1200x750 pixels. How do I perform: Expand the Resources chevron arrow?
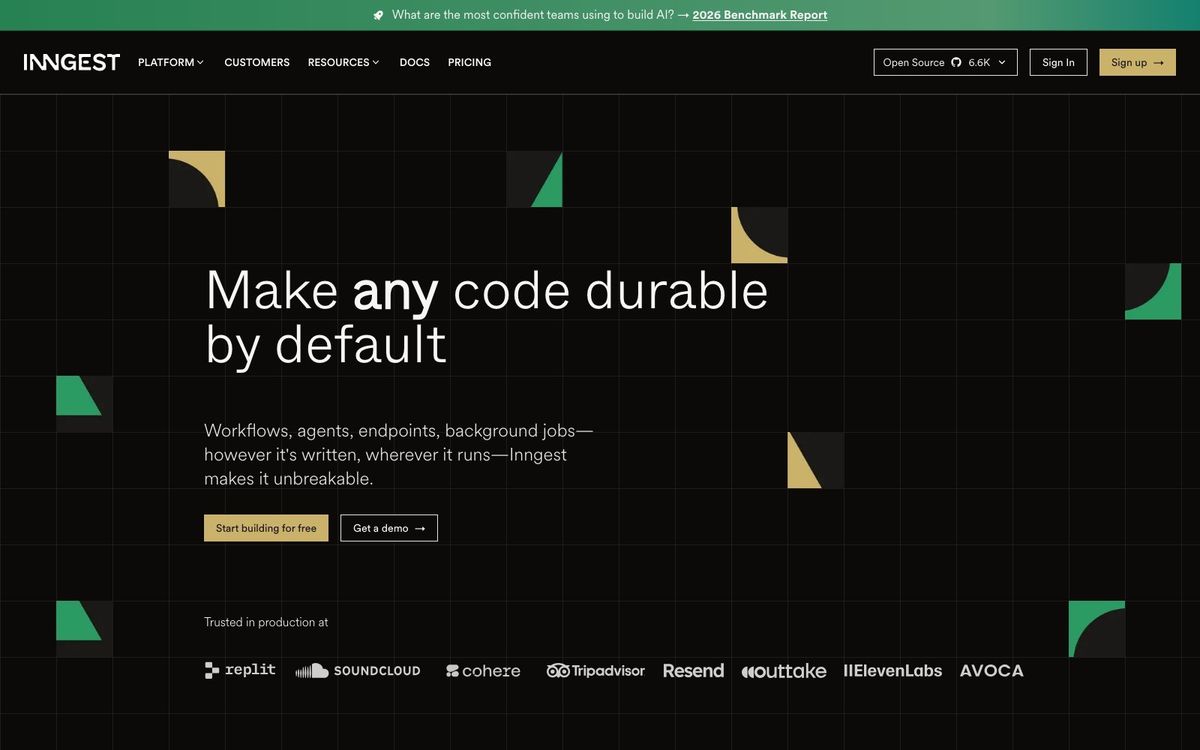coord(376,62)
